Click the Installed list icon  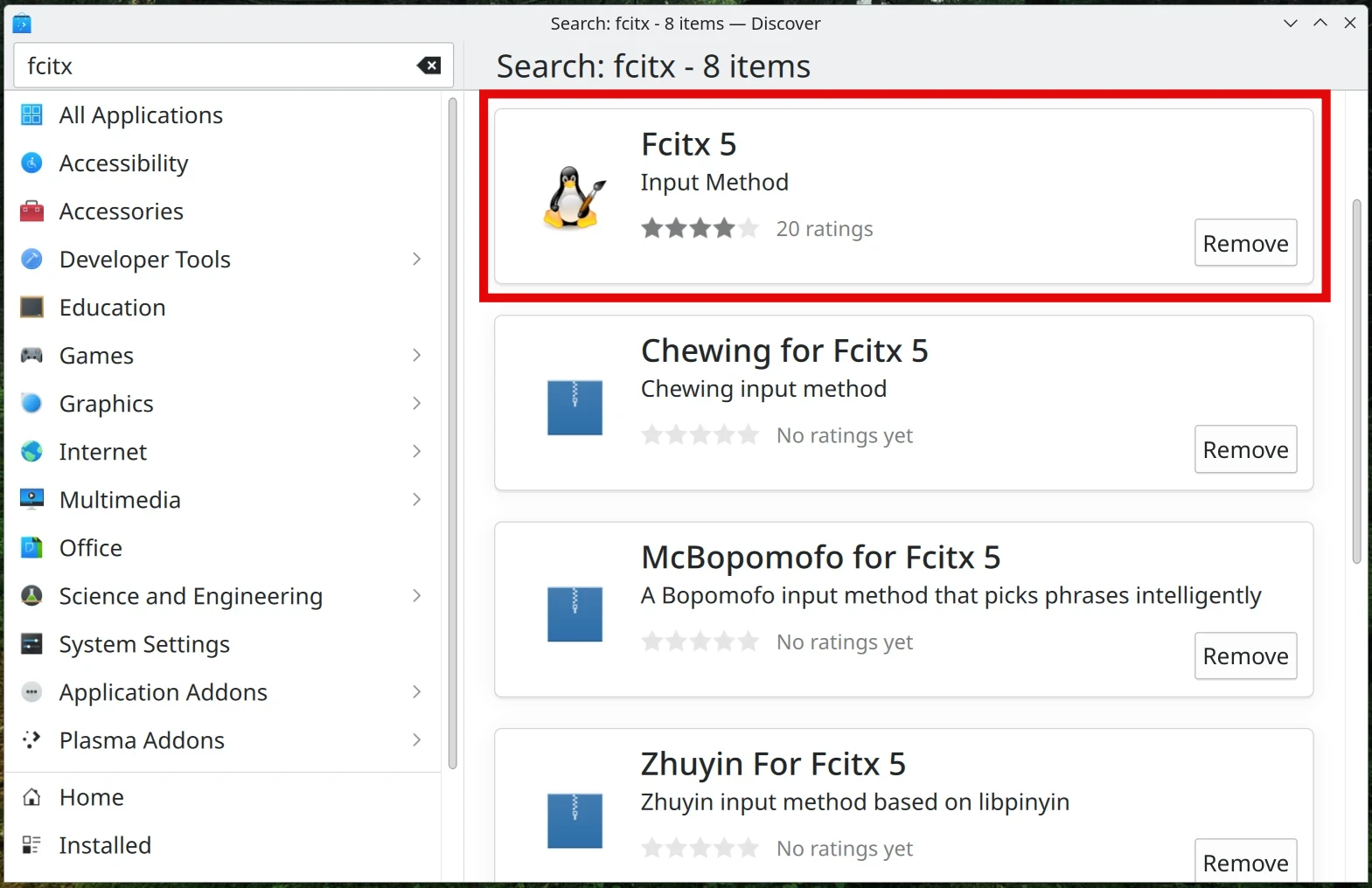31,845
